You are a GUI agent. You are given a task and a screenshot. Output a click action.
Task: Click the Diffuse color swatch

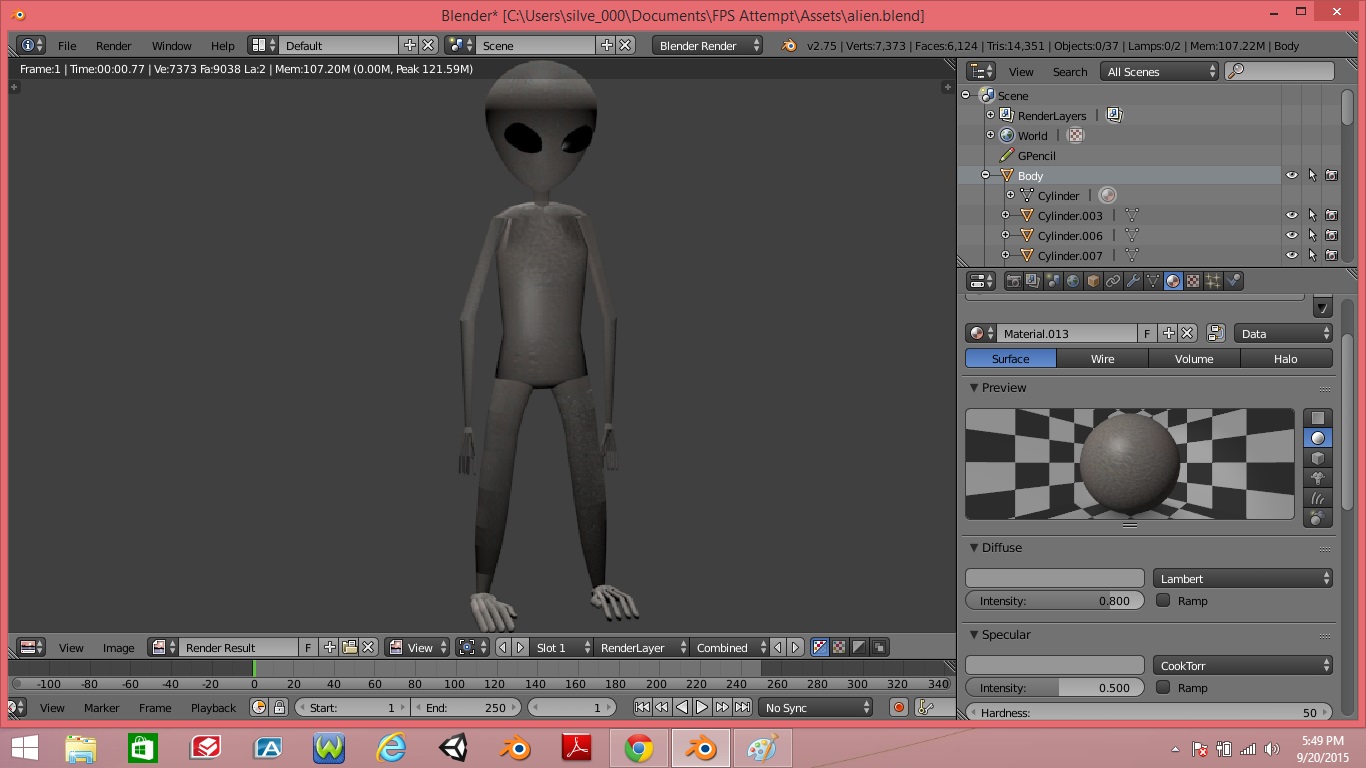[1054, 579]
